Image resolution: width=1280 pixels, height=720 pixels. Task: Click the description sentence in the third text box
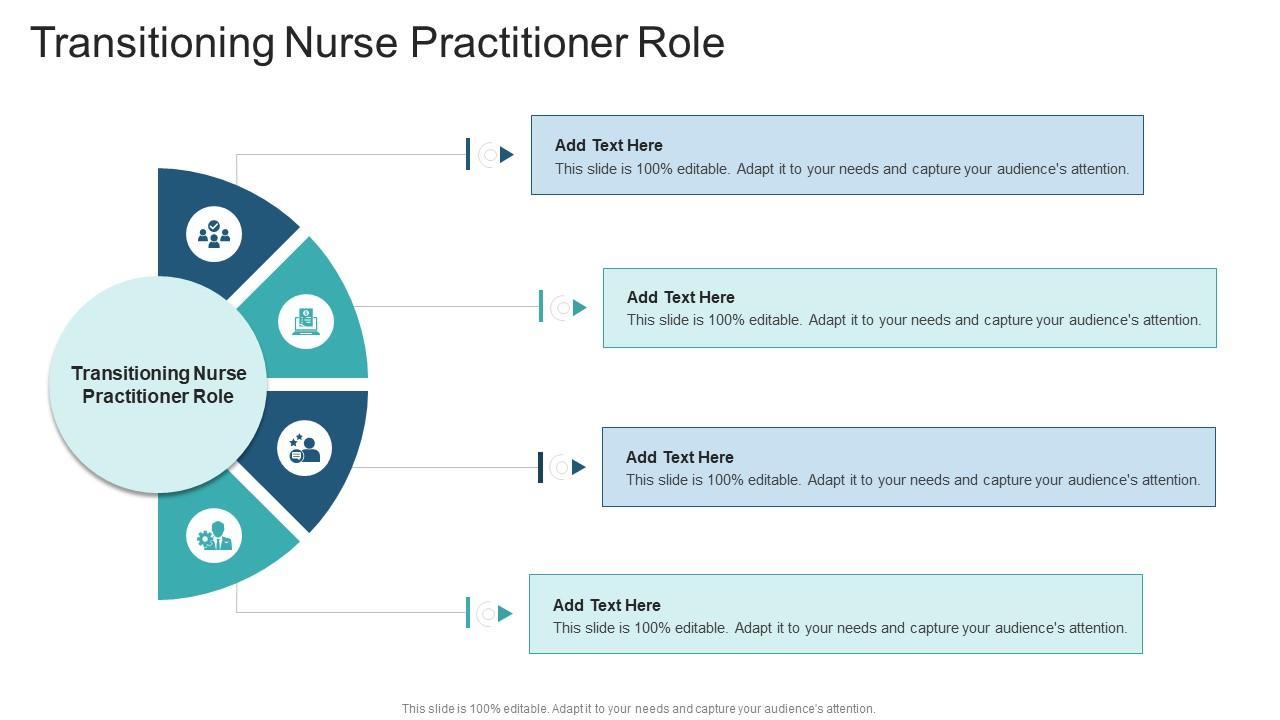coord(912,481)
